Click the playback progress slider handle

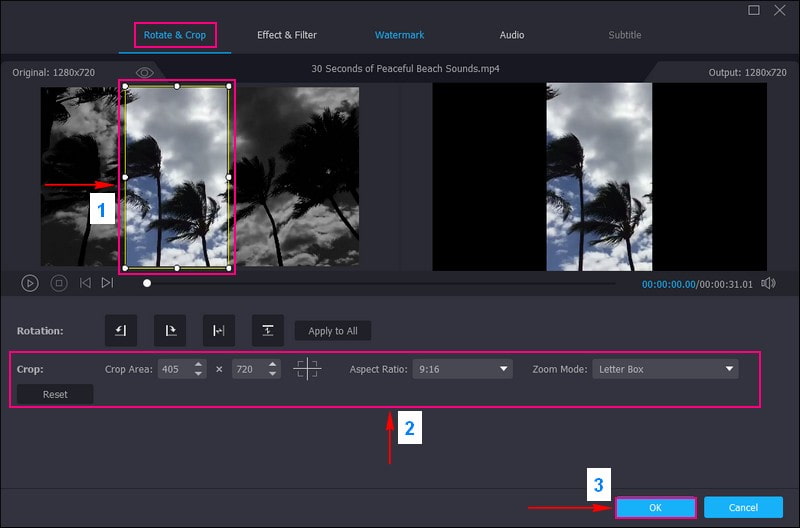click(147, 283)
